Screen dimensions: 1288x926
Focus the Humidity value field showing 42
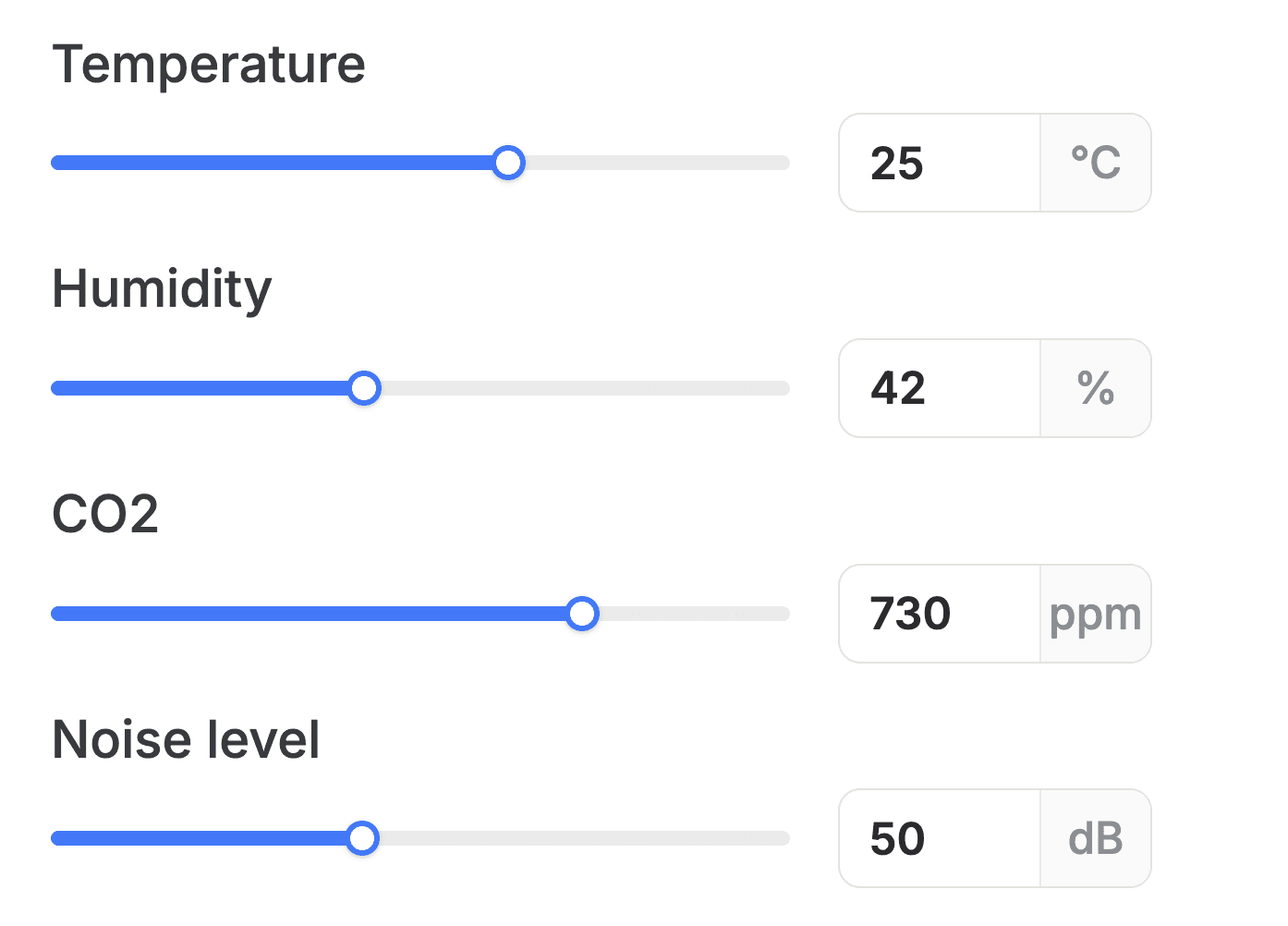pos(940,388)
